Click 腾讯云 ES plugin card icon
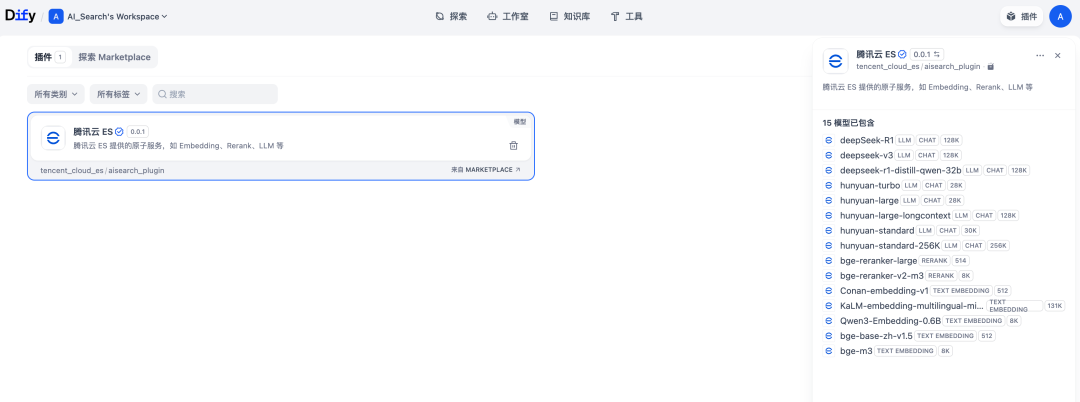 click(53, 138)
